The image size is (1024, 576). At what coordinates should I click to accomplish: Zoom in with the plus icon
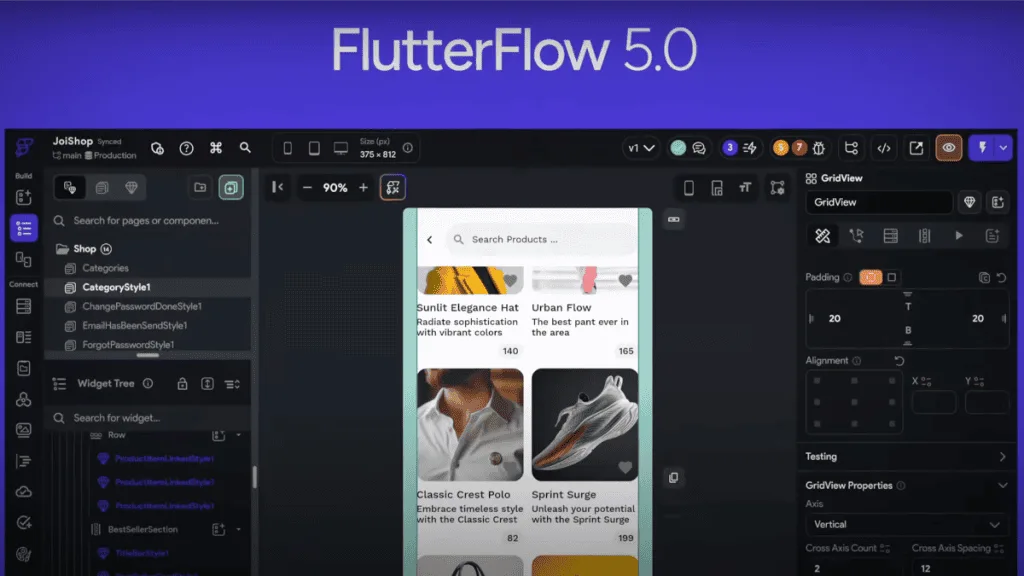(x=363, y=187)
